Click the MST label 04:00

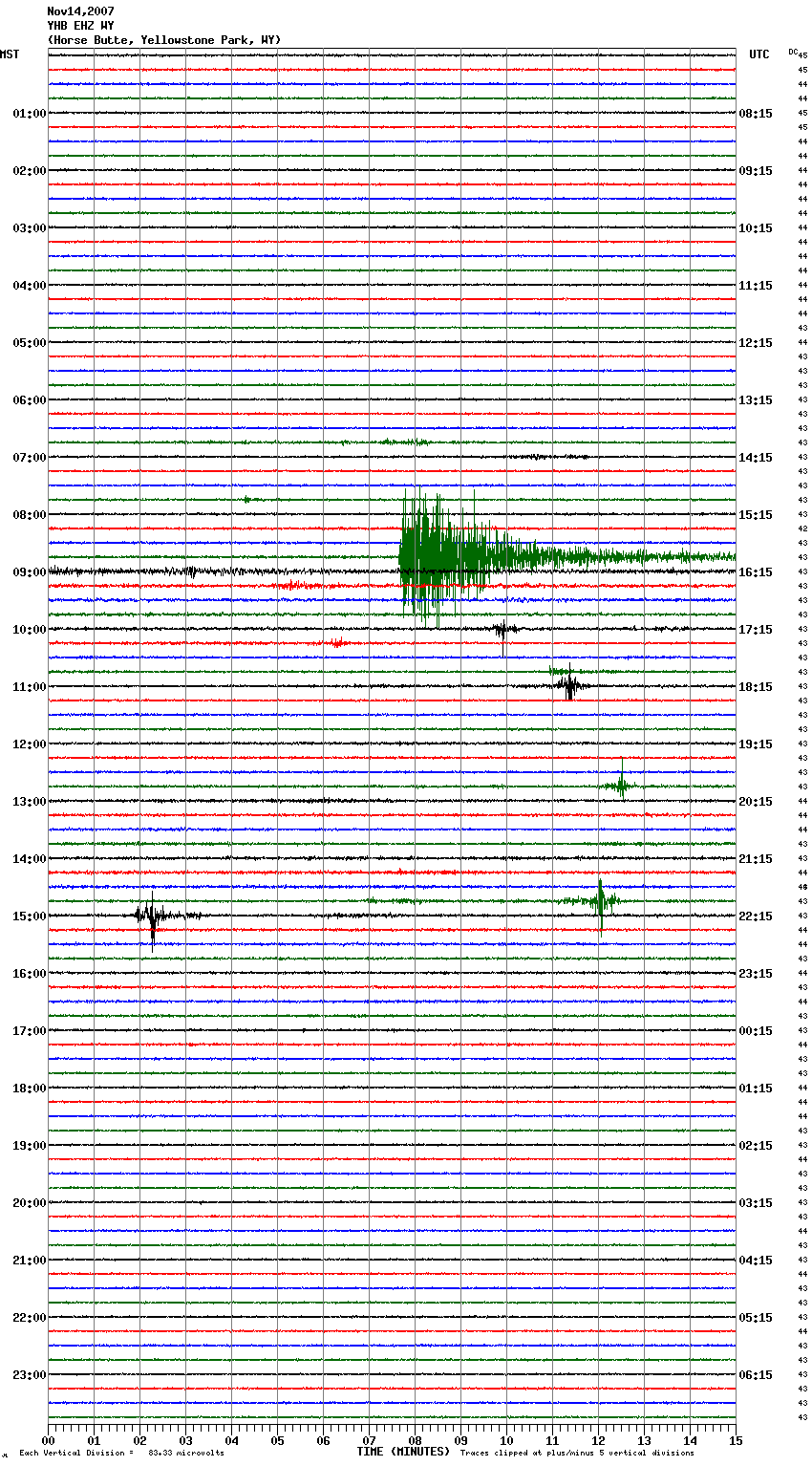tap(29, 286)
